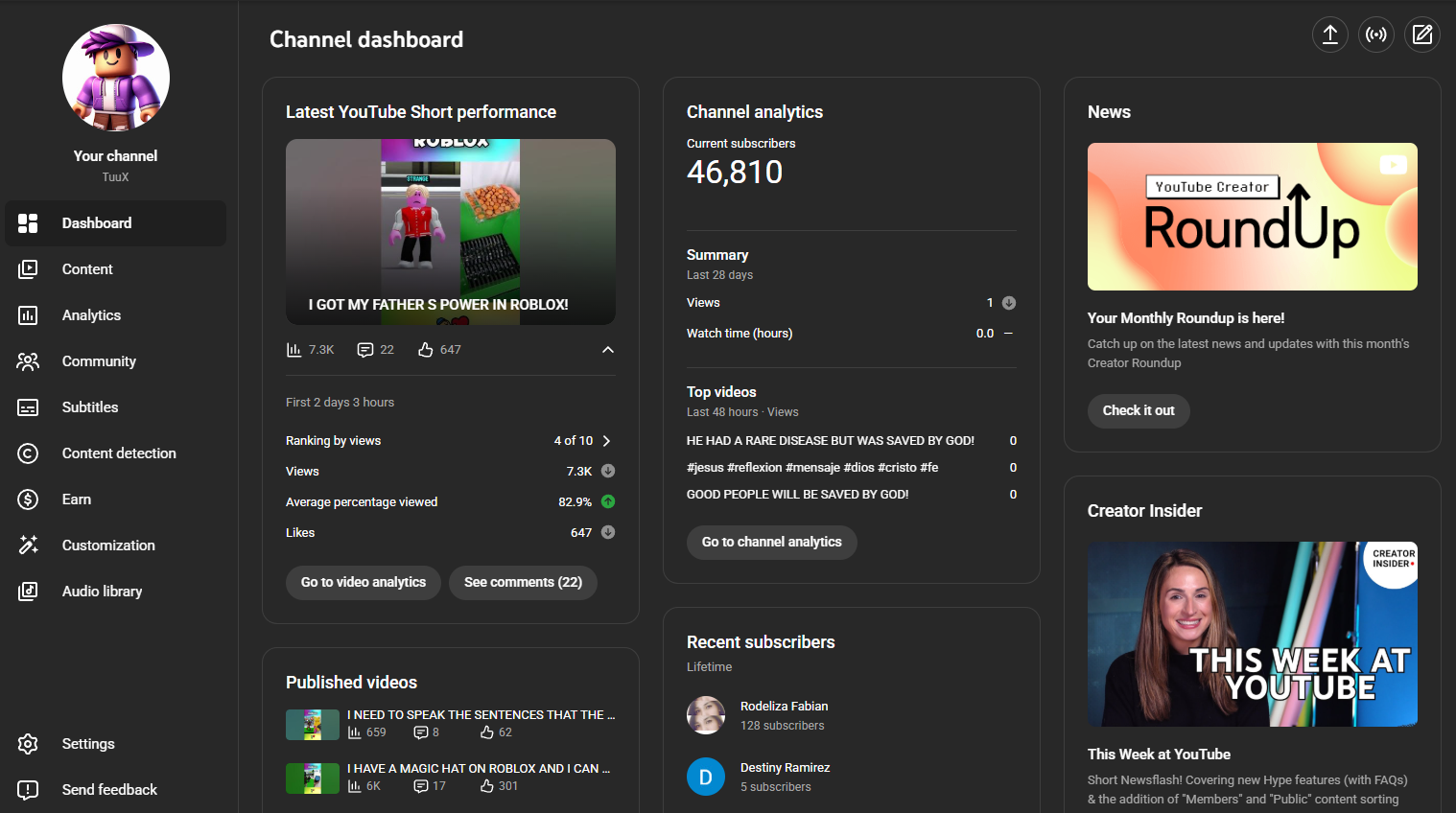Open Destiny Ramirez subscriber profile
1456x813 pixels.
pos(786,768)
